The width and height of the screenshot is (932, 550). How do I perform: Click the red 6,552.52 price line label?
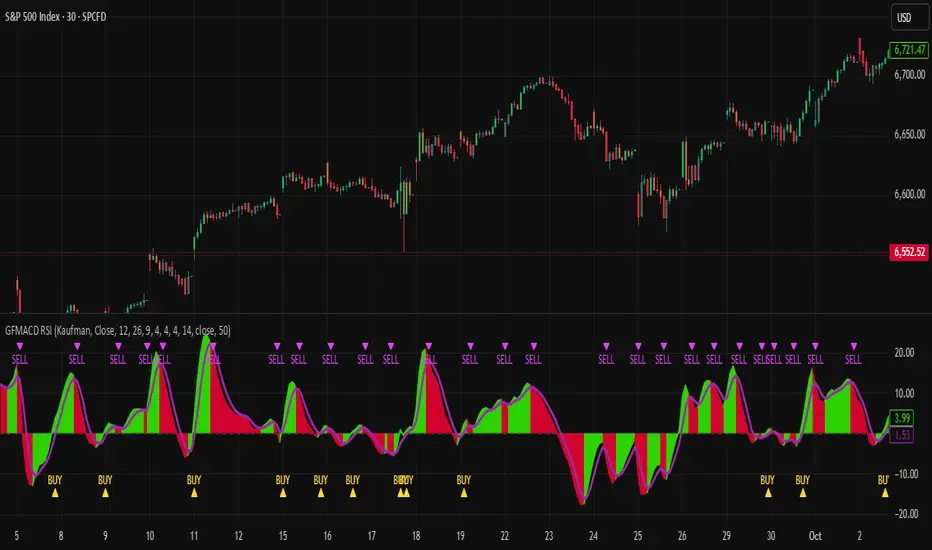(909, 252)
